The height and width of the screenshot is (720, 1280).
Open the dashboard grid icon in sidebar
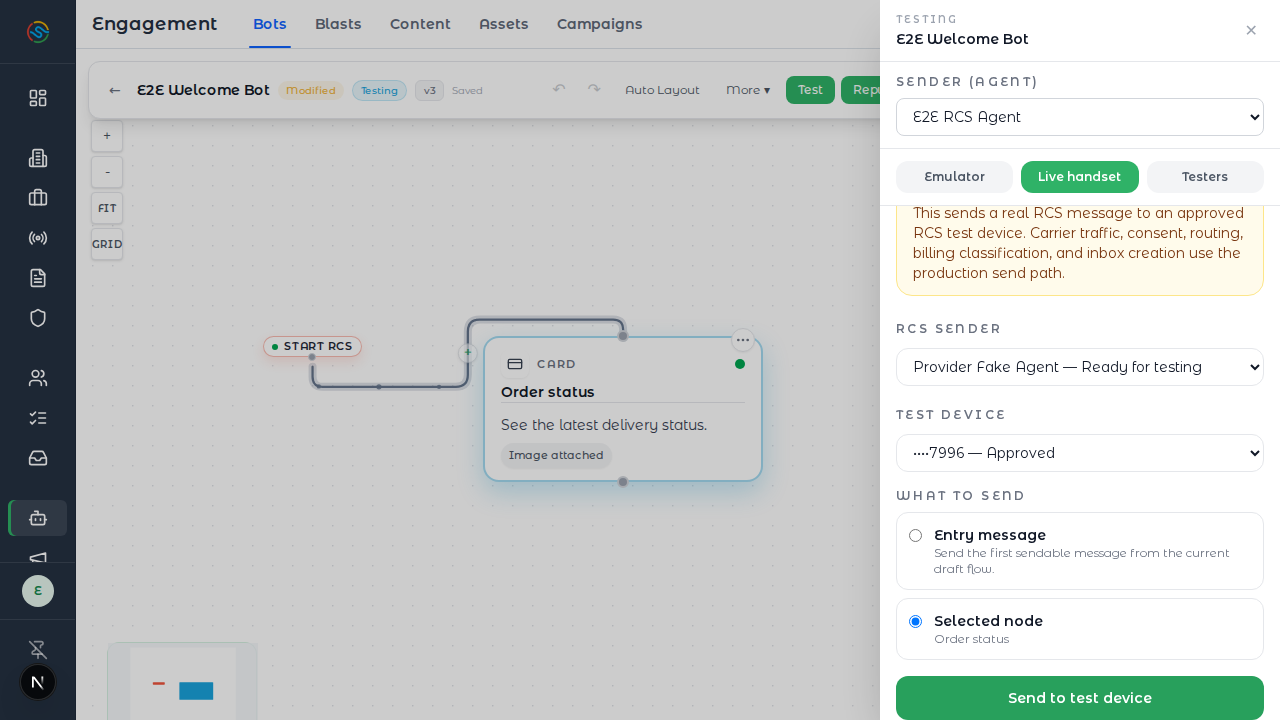pyautogui.click(x=38, y=98)
